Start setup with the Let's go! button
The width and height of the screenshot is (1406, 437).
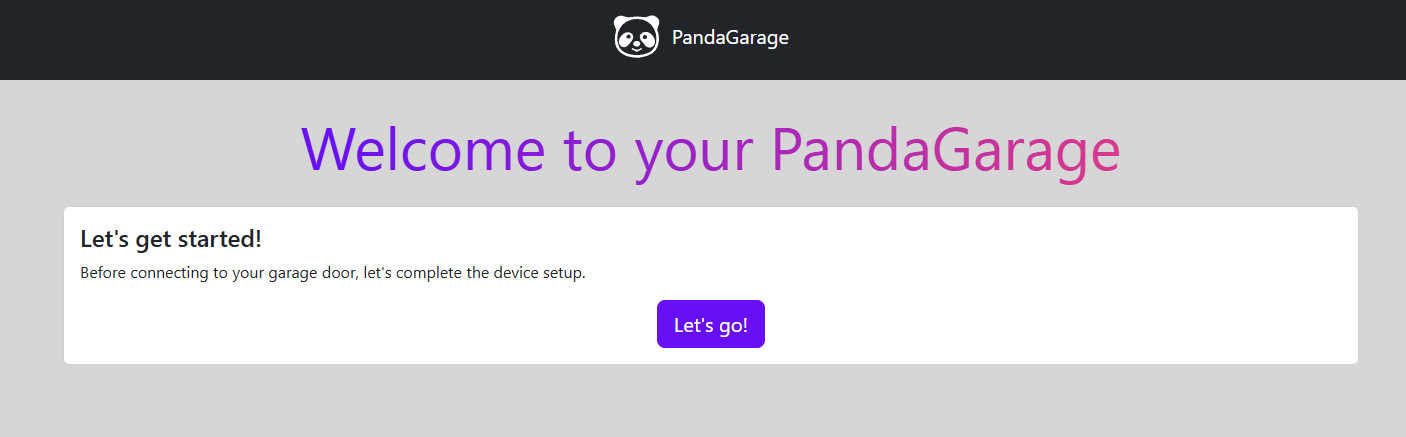point(711,325)
